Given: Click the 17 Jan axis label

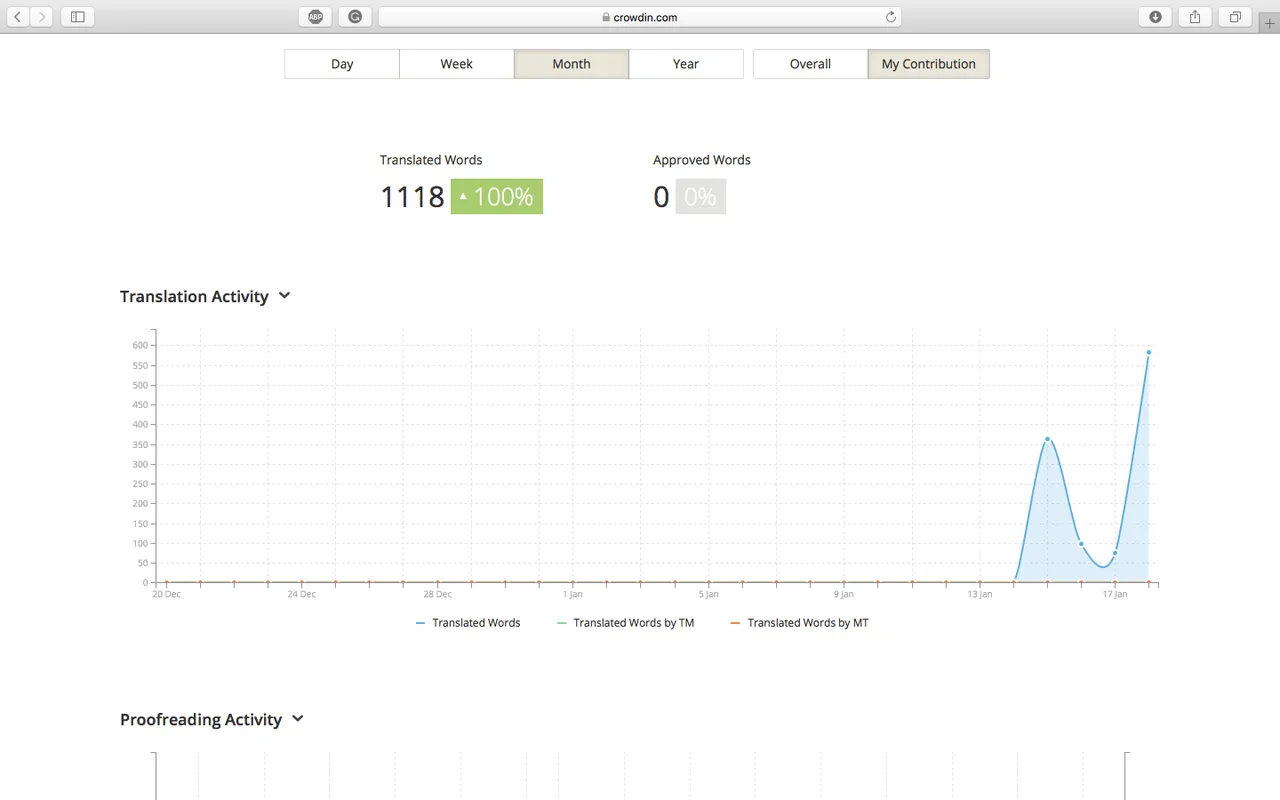Looking at the screenshot, I should 1115,594.
